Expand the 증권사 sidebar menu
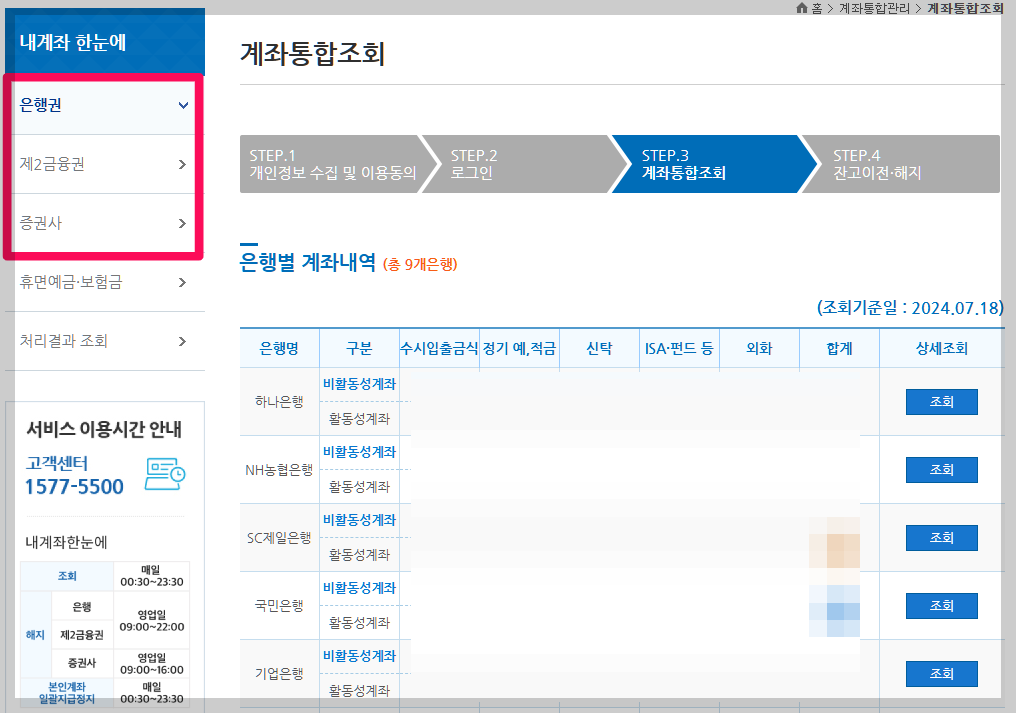 coord(103,223)
